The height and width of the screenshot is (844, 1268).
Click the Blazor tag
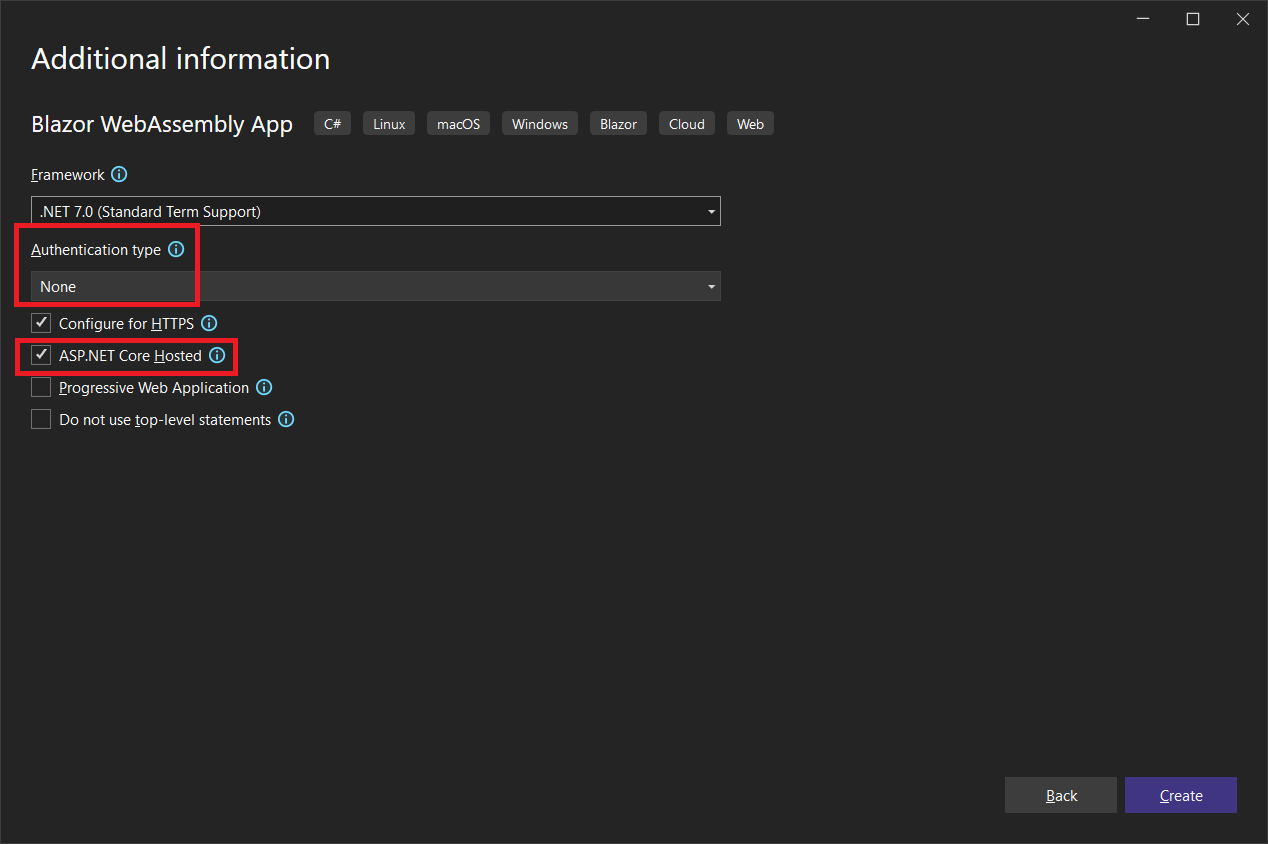coord(618,124)
